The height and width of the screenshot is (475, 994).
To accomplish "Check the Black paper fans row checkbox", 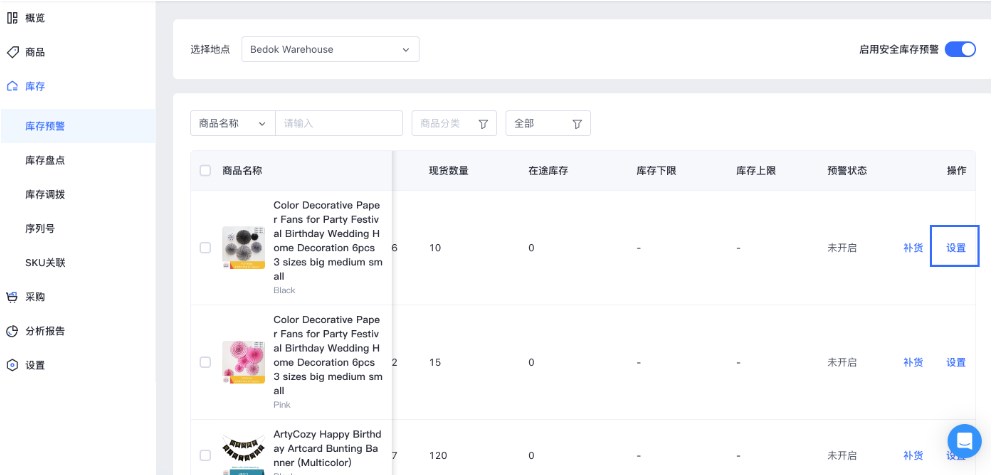I will click(206, 248).
